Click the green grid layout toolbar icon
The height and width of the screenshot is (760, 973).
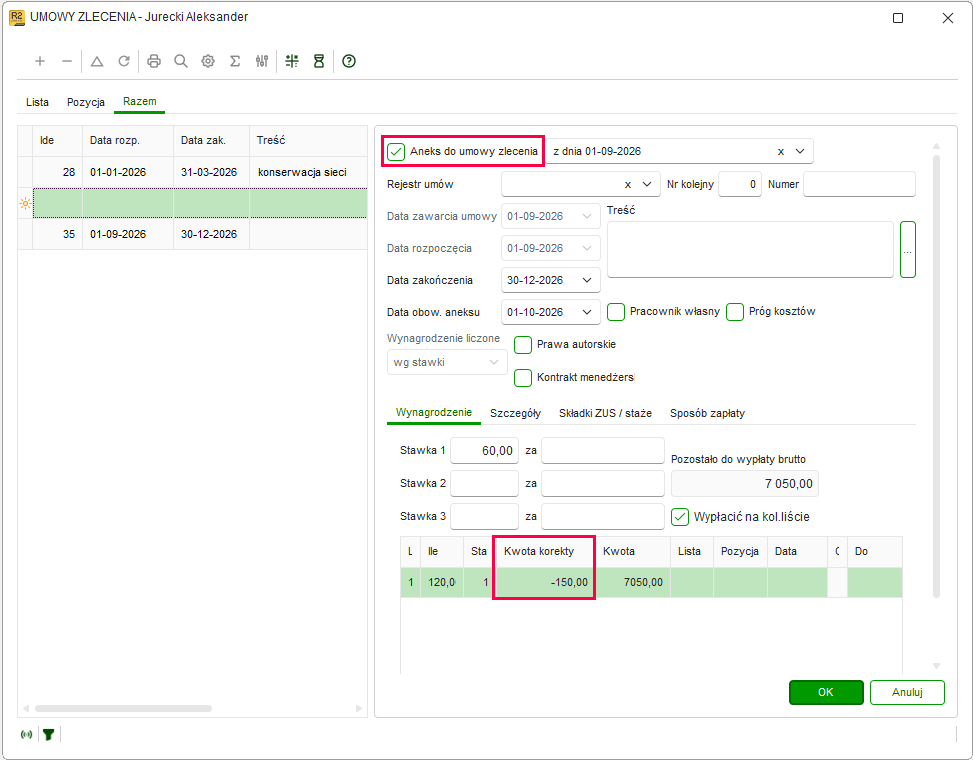coord(292,61)
